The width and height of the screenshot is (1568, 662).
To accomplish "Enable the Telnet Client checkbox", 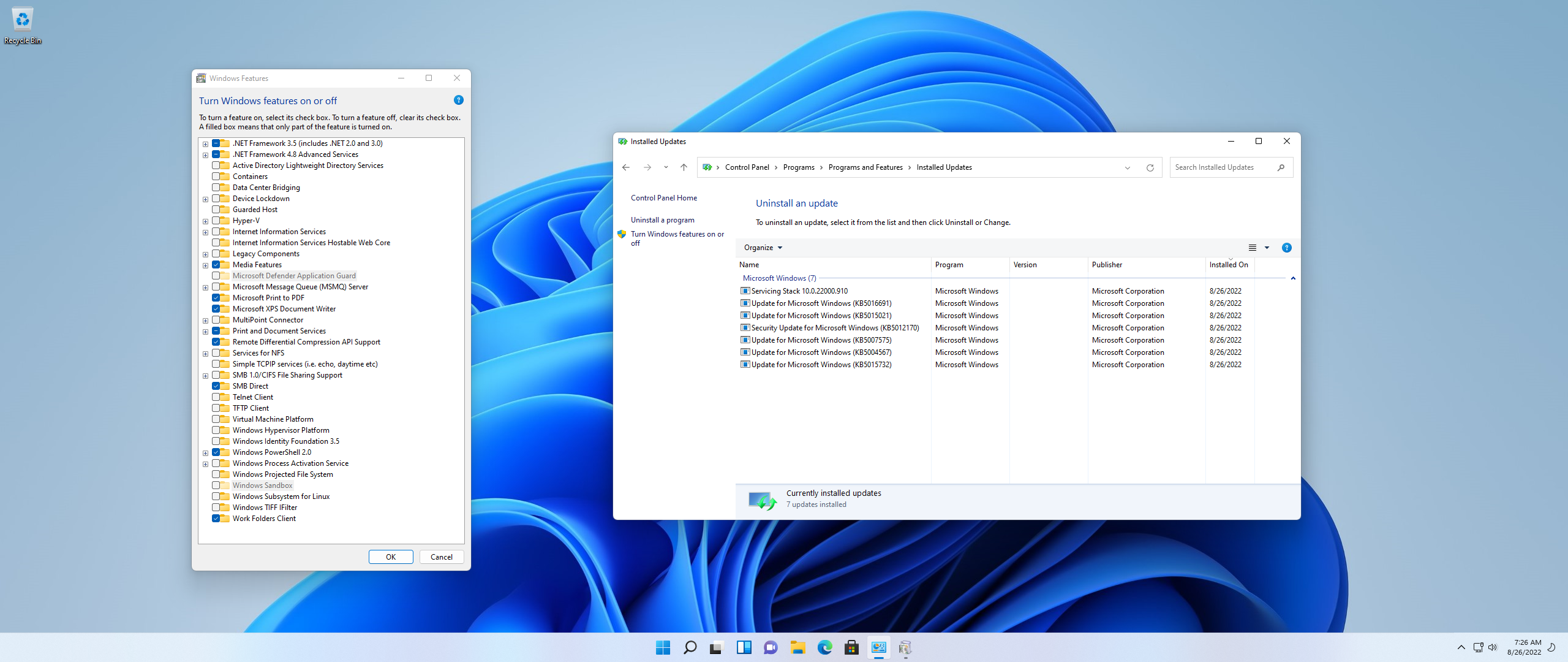I will click(x=216, y=397).
